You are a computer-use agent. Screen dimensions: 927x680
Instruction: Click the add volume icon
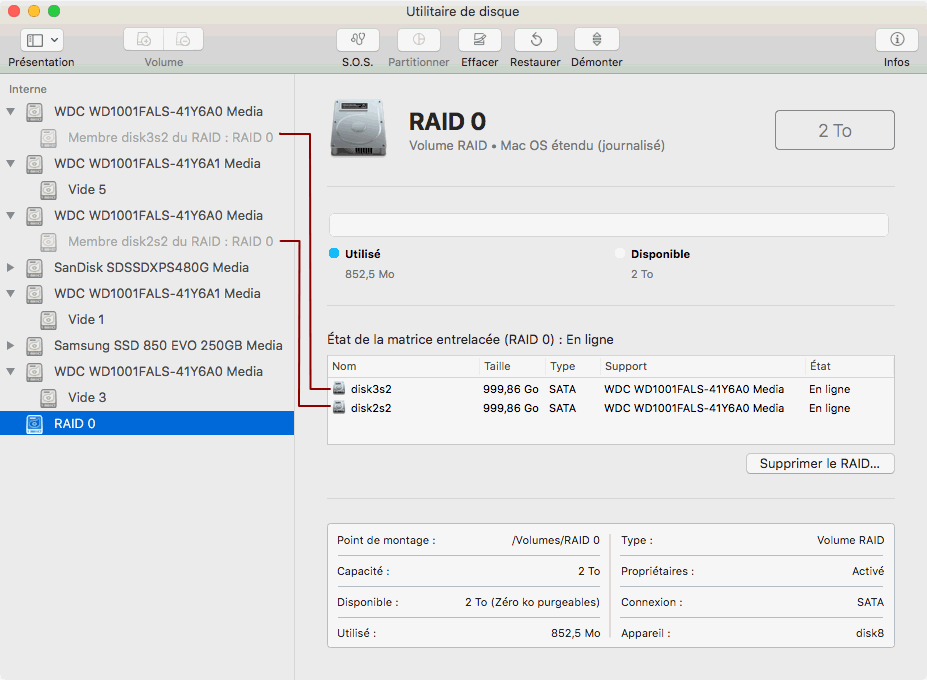(144, 40)
